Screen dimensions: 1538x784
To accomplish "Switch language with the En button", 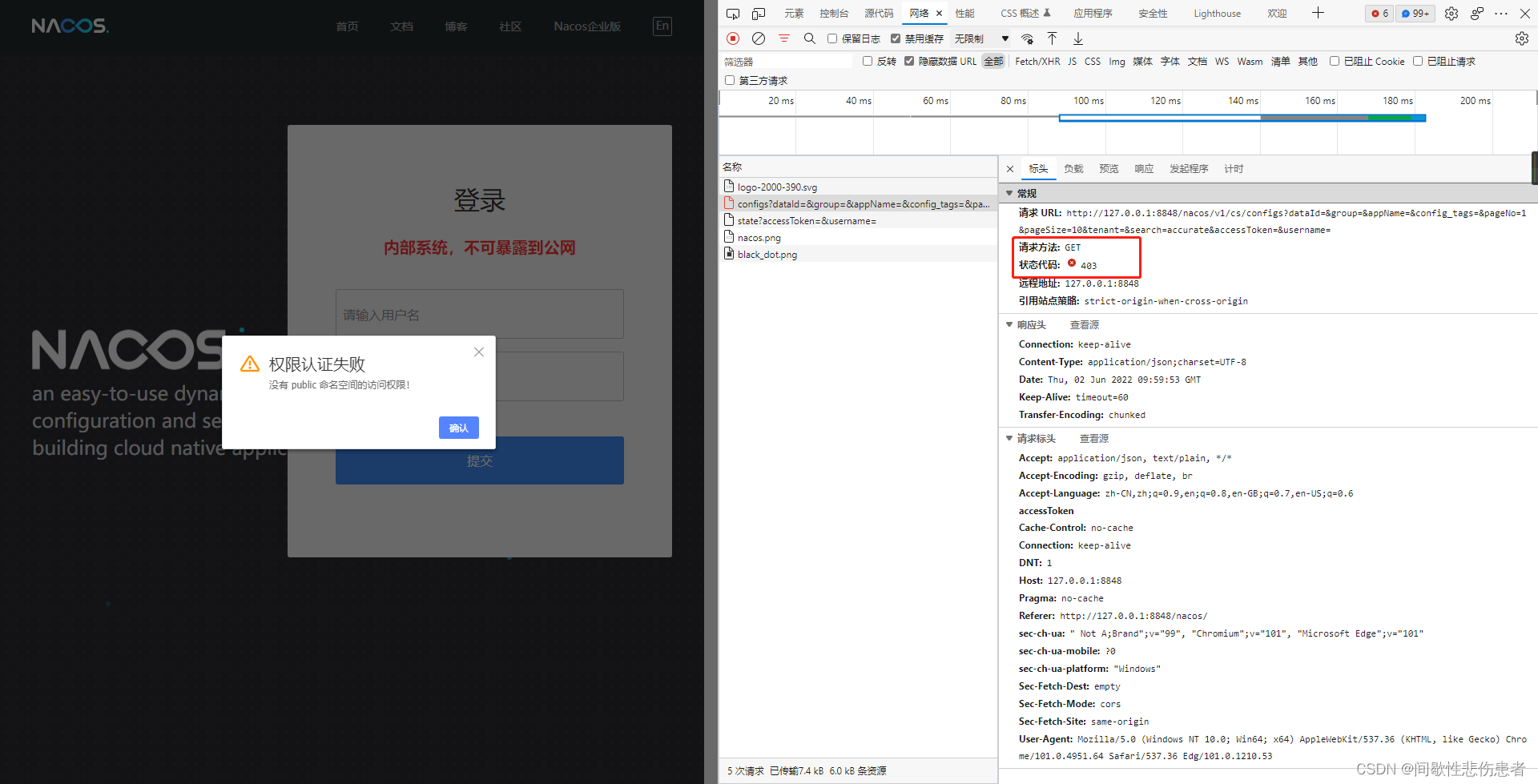I will point(662,26).
